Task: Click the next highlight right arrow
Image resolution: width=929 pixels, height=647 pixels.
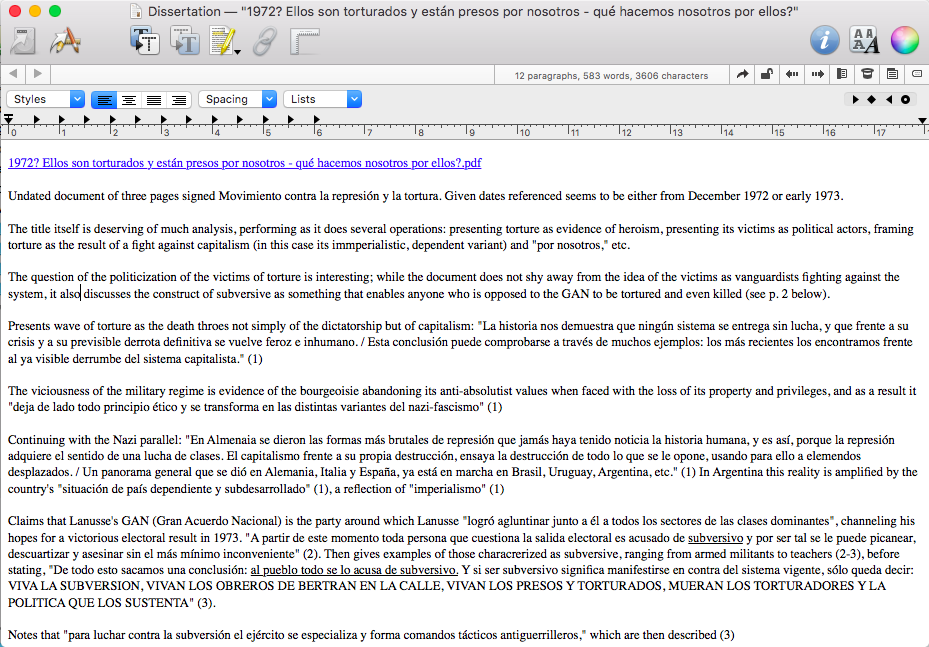Action: 818,74
